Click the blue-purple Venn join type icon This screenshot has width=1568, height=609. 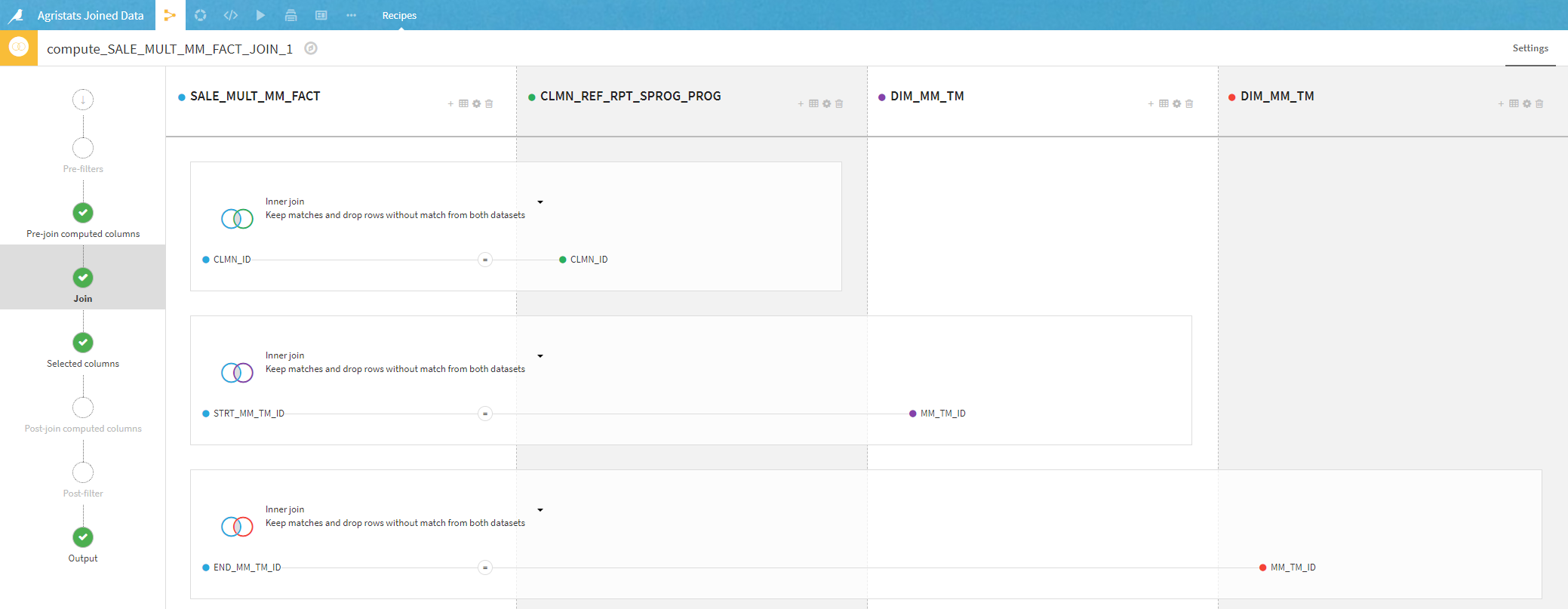click(x=237, y=373)
